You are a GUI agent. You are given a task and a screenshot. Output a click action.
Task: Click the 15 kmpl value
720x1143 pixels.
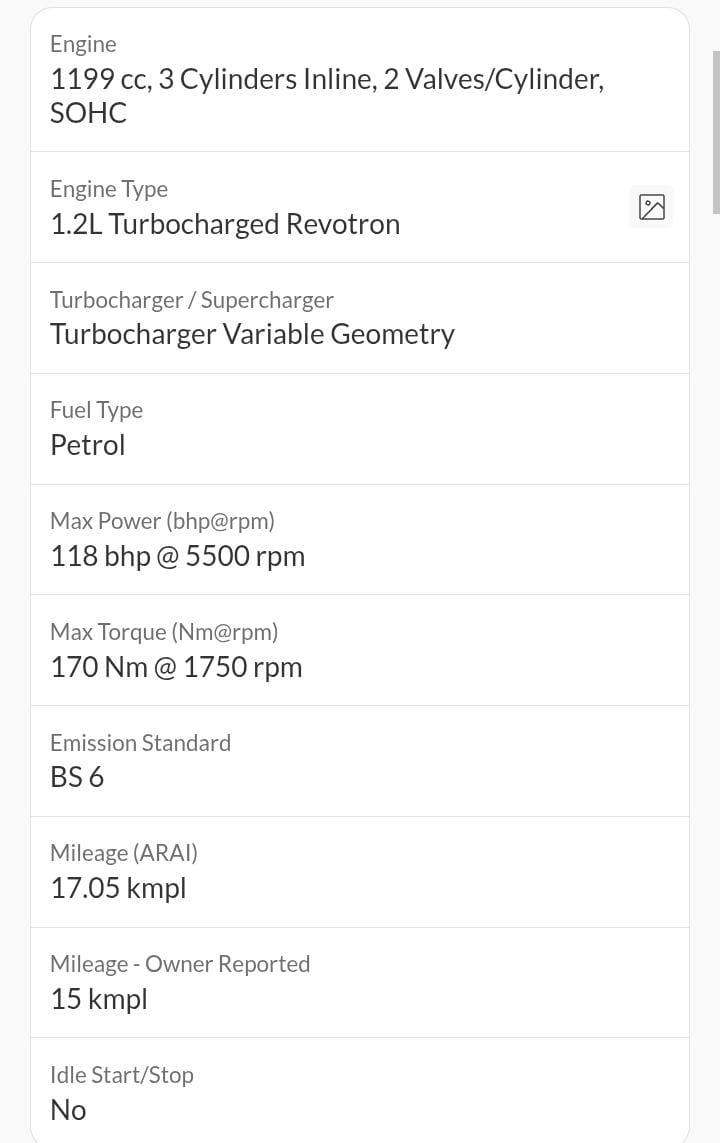99,999
